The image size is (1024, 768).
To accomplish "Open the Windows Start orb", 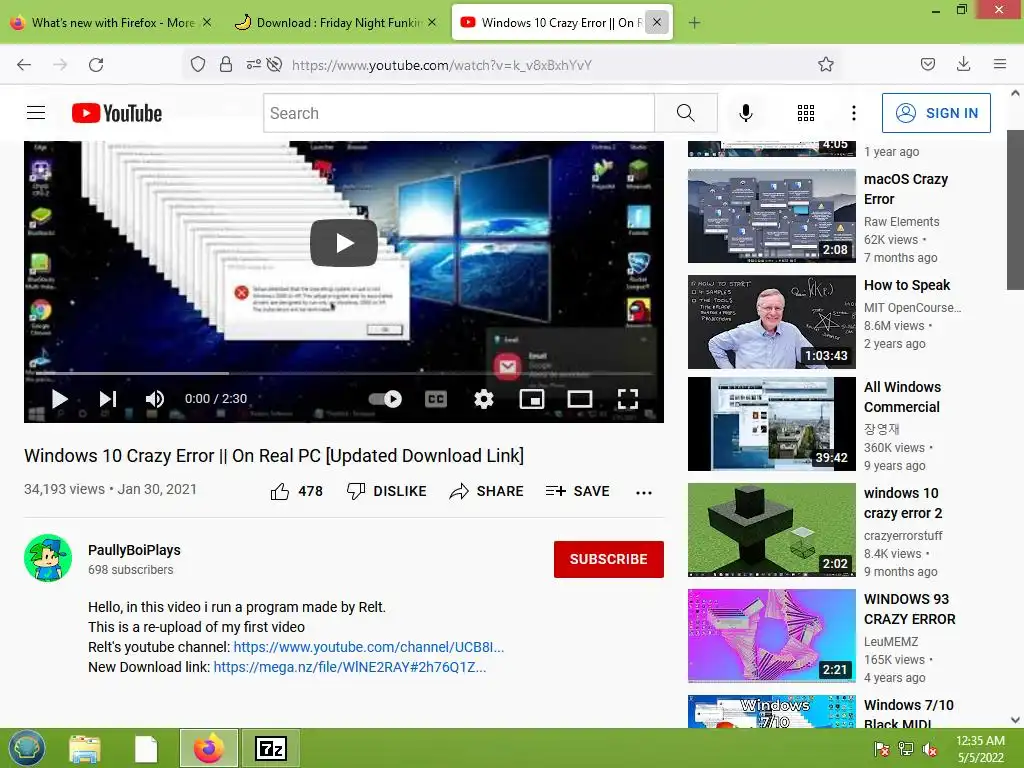I will click(x=27, y=748).
